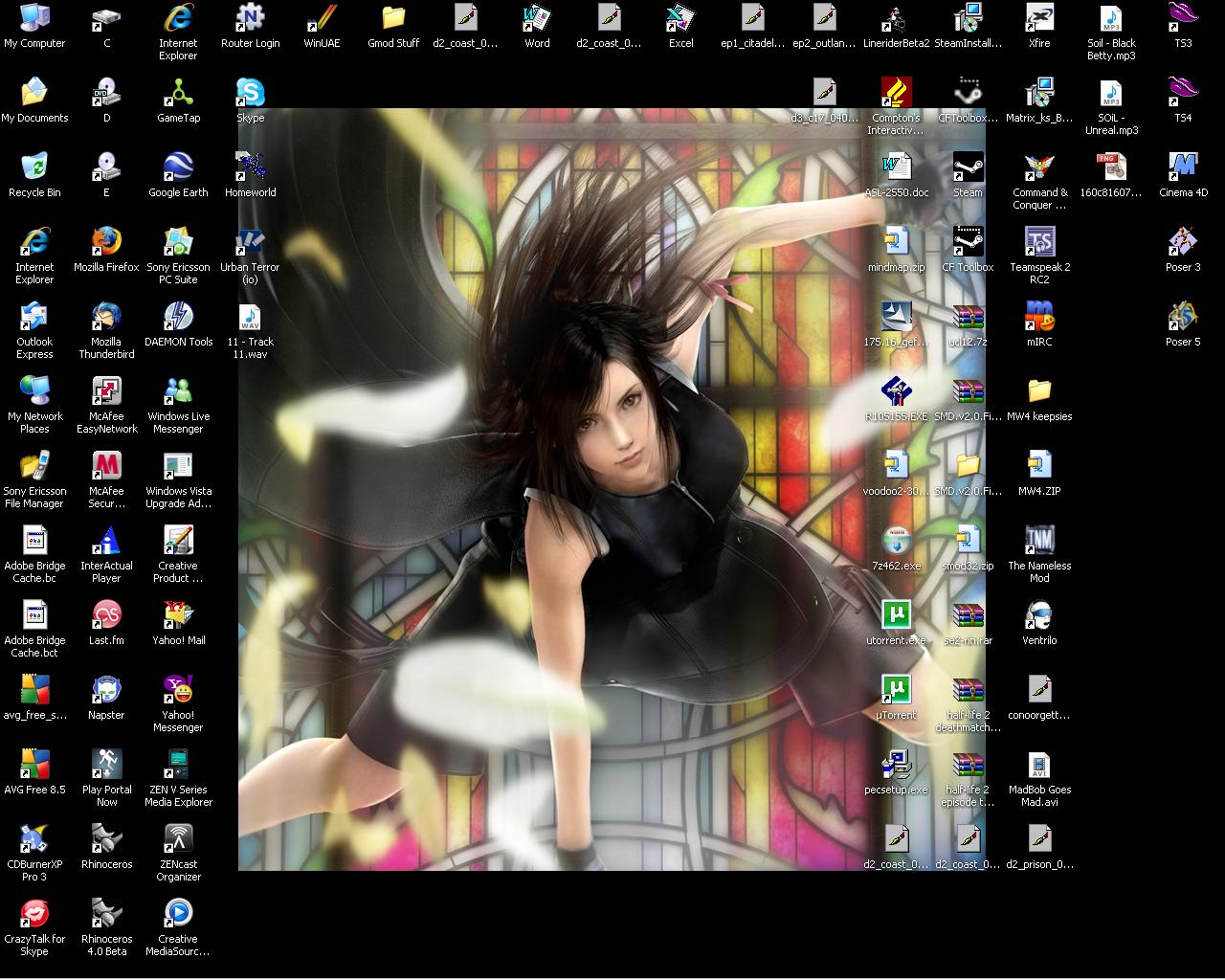Open the MW4 keepsies folder
The width and height of the screenshot is (1225, 980).
pos(1039,391)
